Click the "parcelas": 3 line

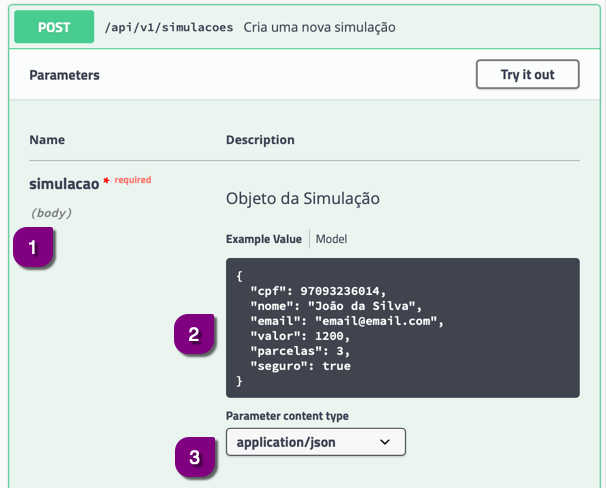(x=300, y=351)
